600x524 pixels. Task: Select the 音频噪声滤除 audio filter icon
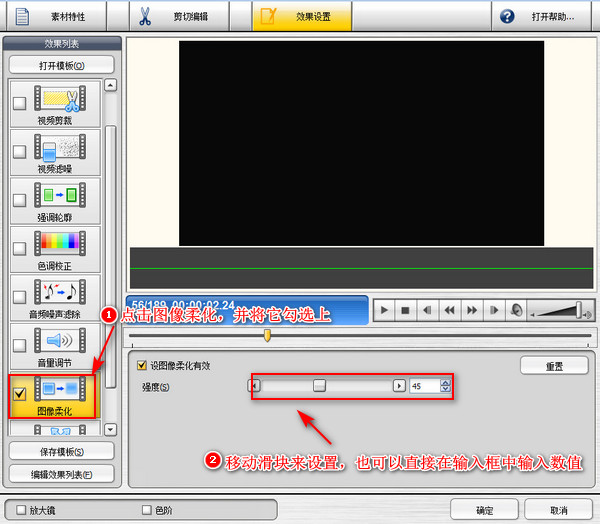60,292
